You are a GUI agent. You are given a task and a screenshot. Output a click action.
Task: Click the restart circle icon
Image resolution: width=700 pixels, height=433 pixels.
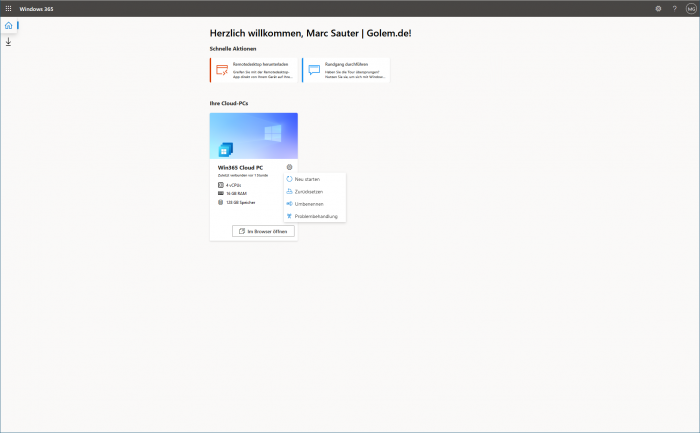(x=289, y=179)
